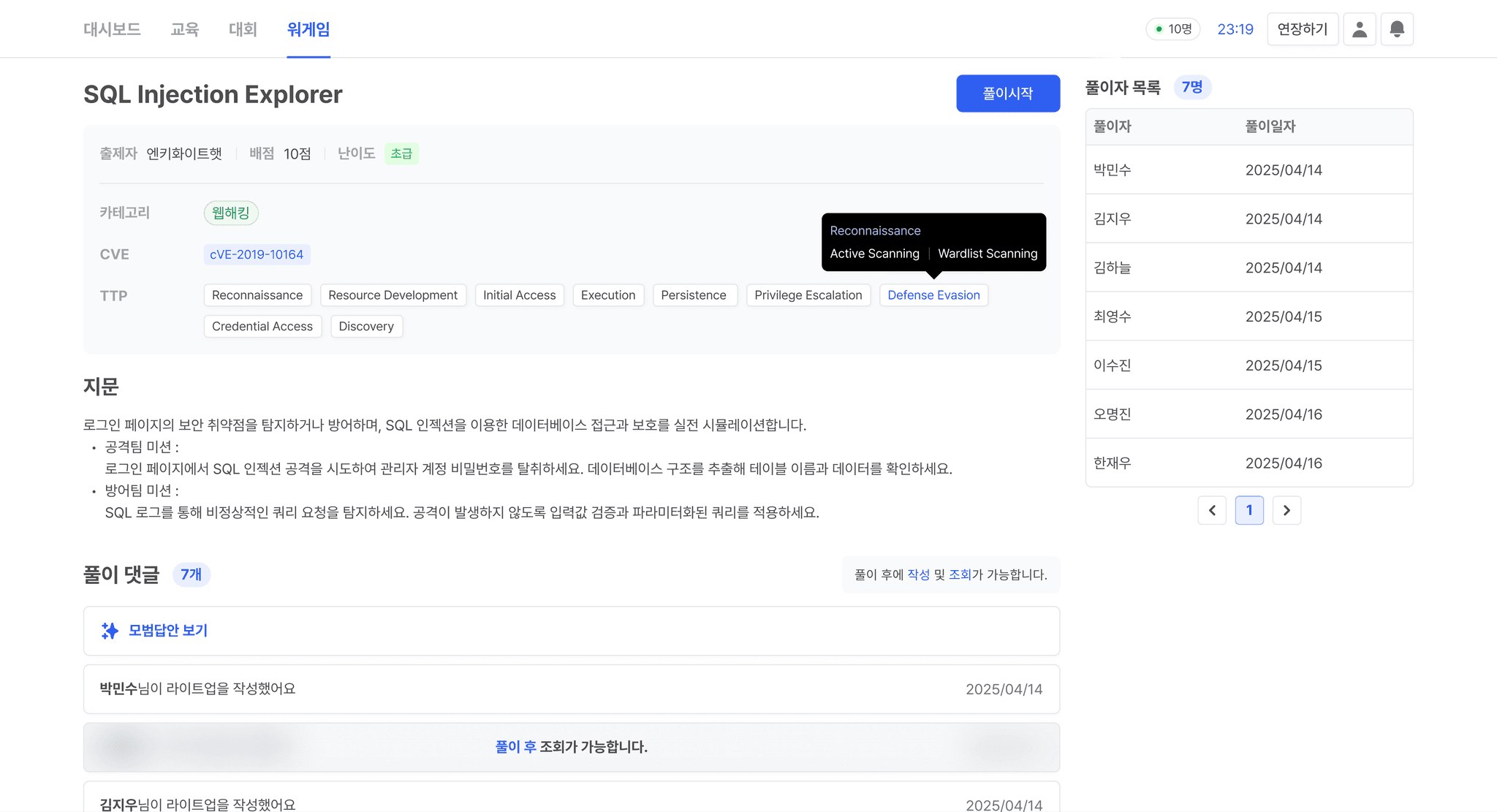Click the 모범답안 보기 expander
The image size is (1497, 812).
click(x=167, y=631)
